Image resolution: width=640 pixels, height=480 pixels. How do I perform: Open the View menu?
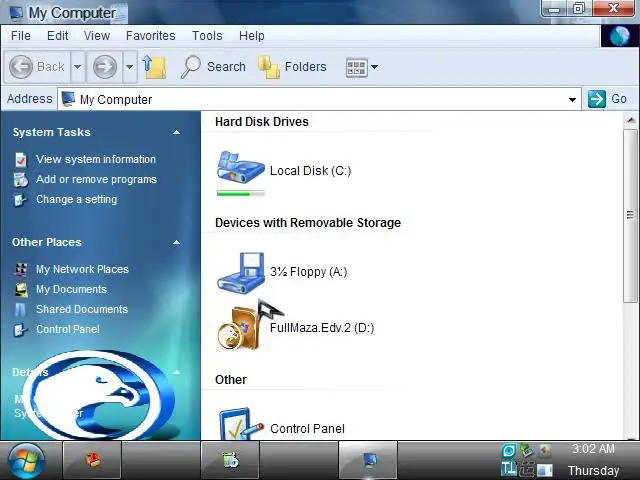[97, 36]
